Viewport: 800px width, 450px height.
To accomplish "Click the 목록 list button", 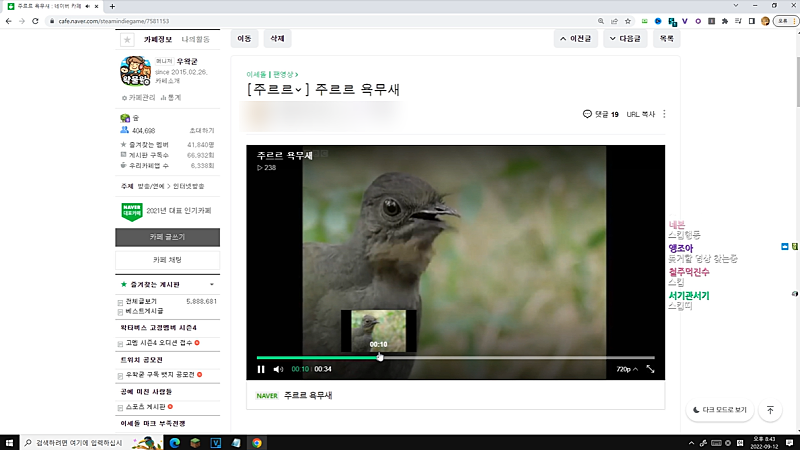I will tap(667, 39).
